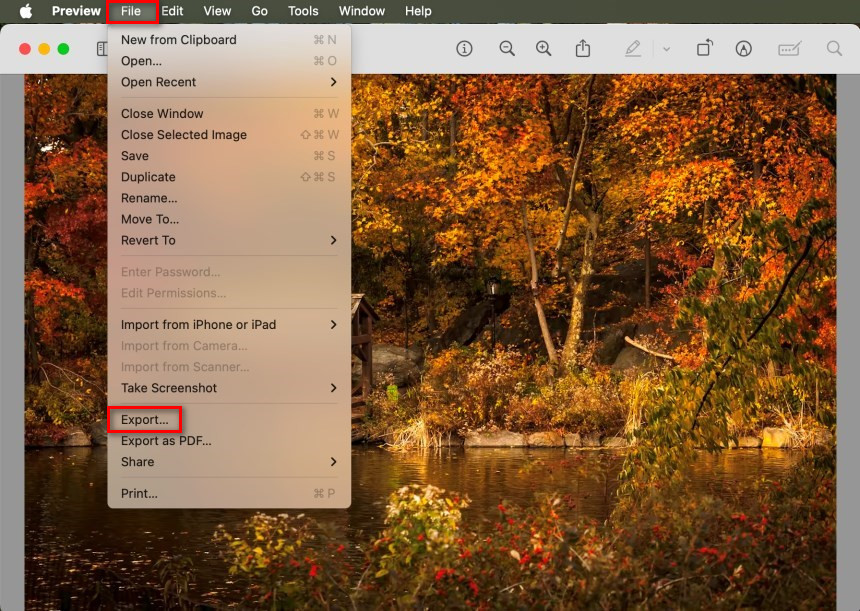The height and width of the screenshot is (611, 860).
Task: Open the Window menu
Action: coord(361,11)
